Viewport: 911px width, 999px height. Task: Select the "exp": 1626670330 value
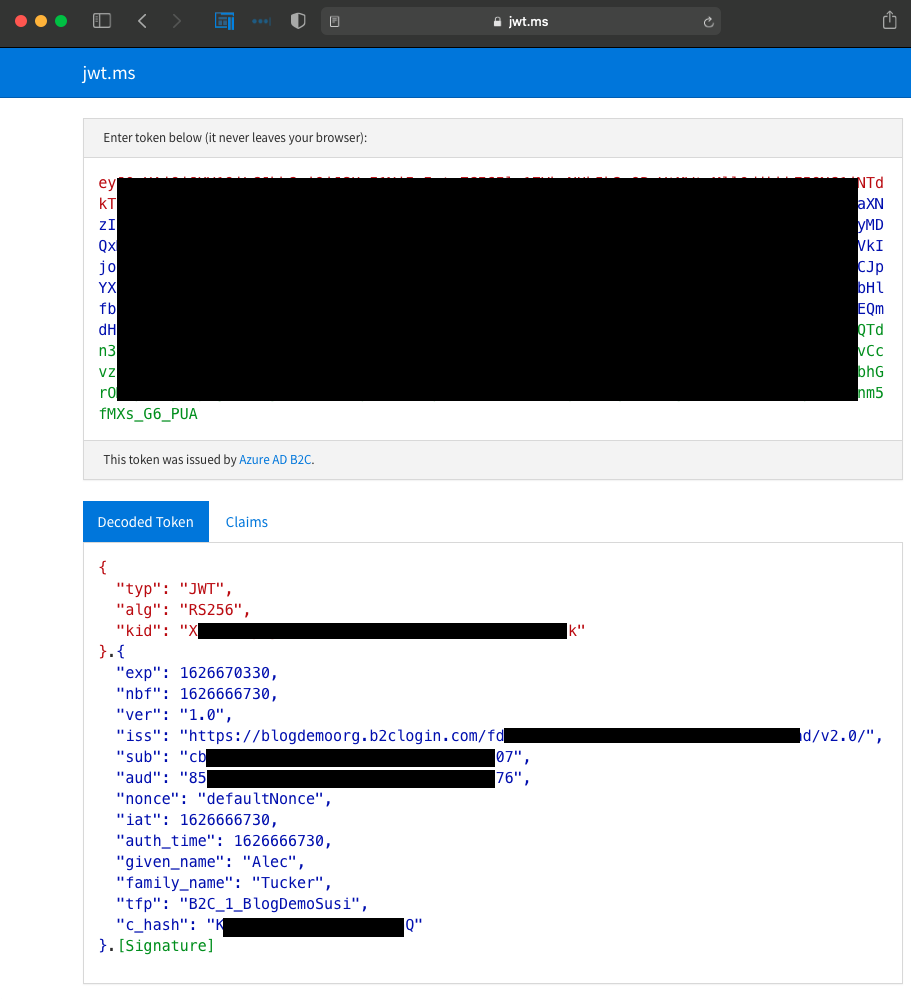[225, 673]
